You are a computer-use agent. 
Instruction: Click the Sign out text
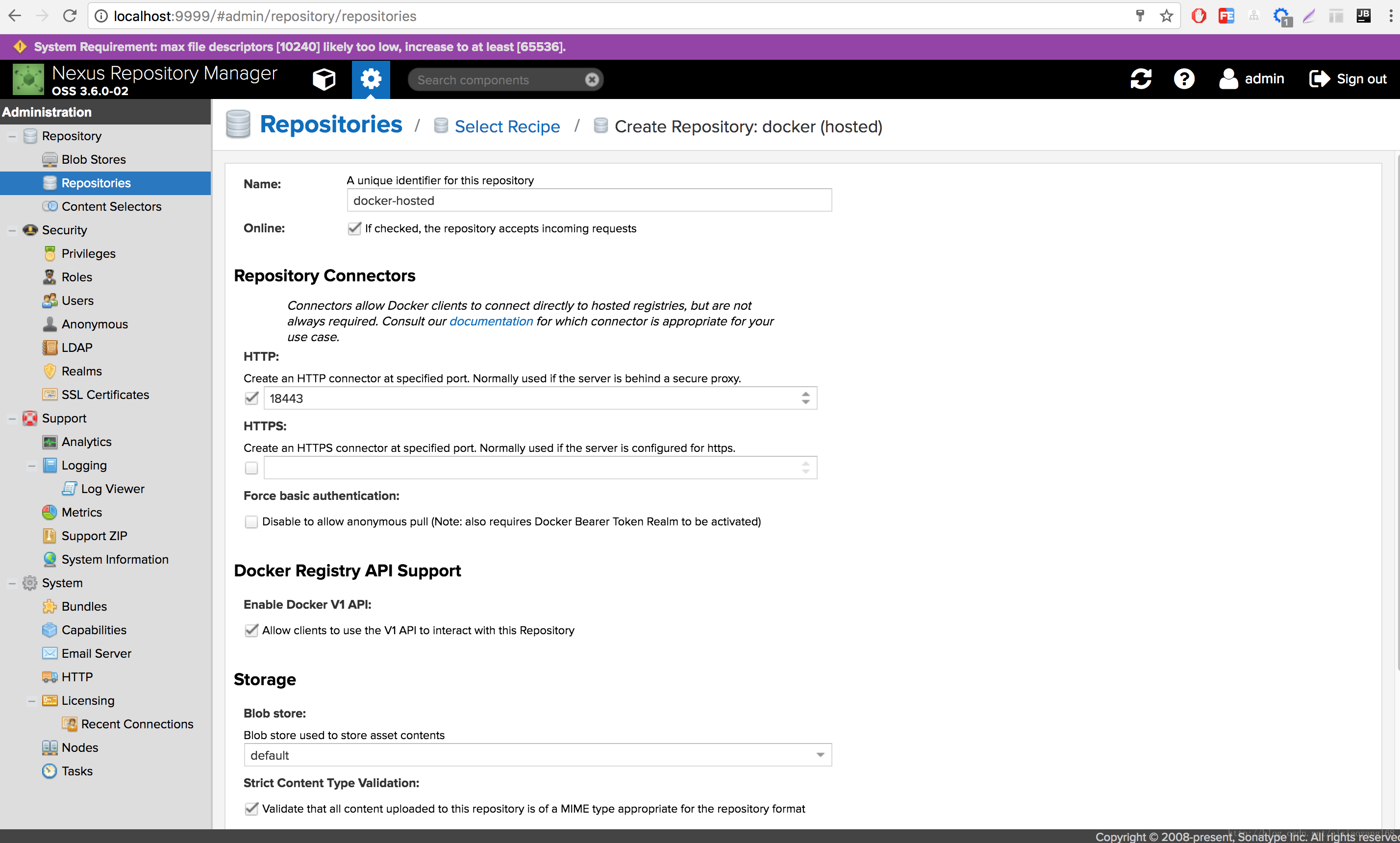pyautogui.click(x=1361, y=79)
